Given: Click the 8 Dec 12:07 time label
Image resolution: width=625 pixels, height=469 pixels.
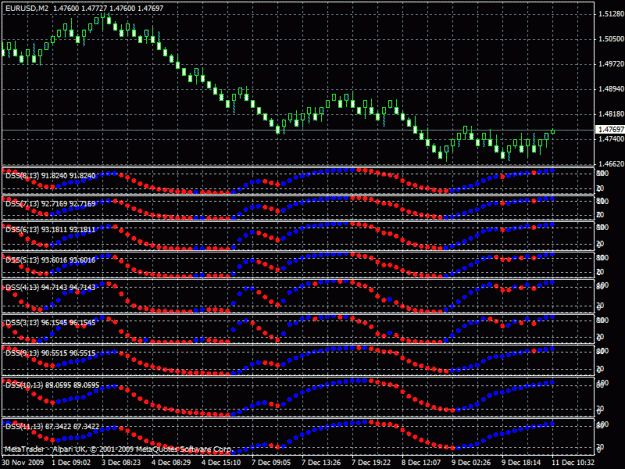Looking at the screenshot, I should 421,463.
